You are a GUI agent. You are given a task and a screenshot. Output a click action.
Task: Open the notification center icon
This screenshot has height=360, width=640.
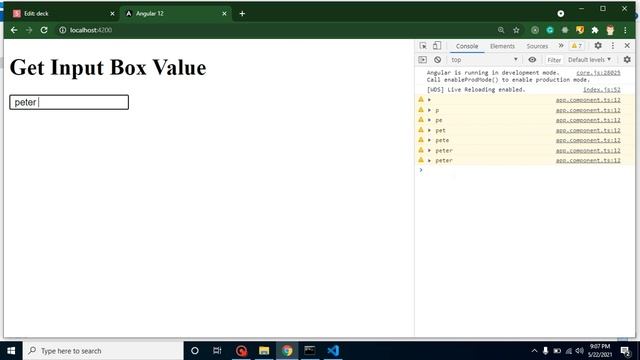tap(625, 351)
